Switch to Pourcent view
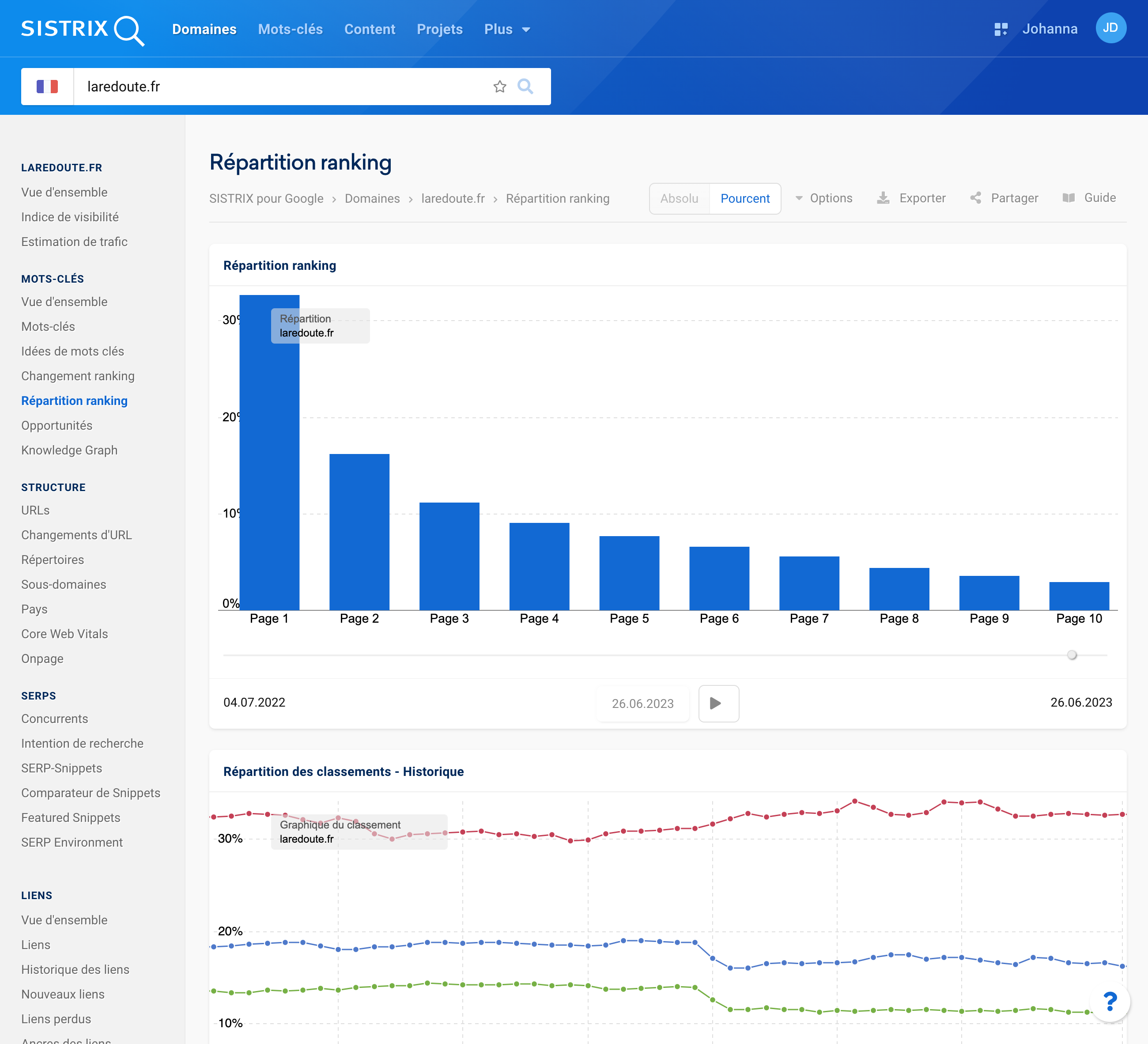The image size is (1148, 1044). 745,198
